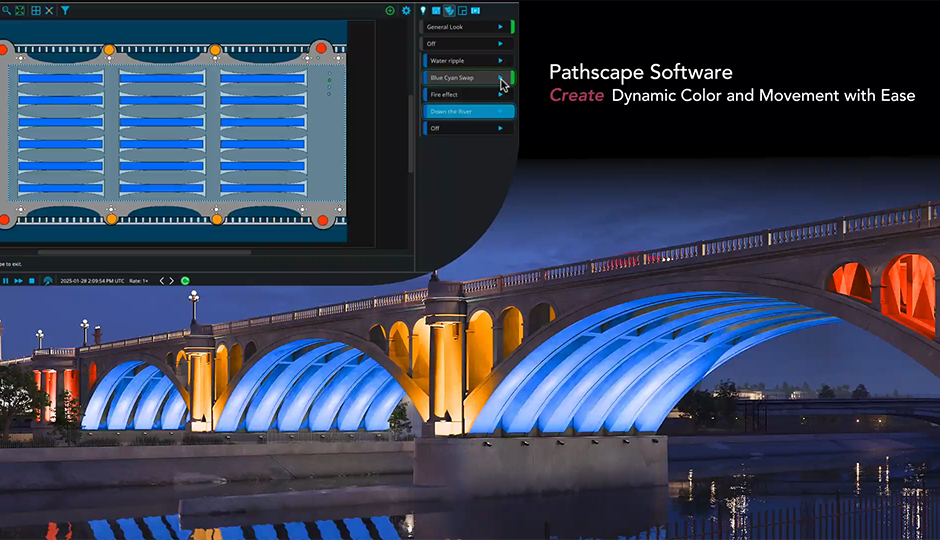The height and width of the screenshot is (540, 940).
Task: Click the play arrow on General Look row
Action: pyautogui.click(x=500, y=27)
